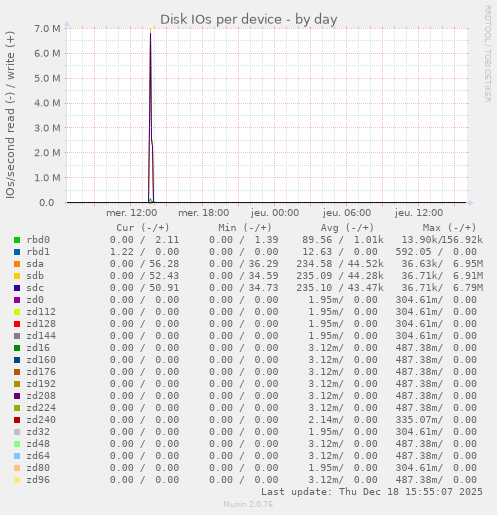Viewport: 497px width, 515px height.
Task: Click the green rbd0 legend color swatch
Action: (17, 240)
